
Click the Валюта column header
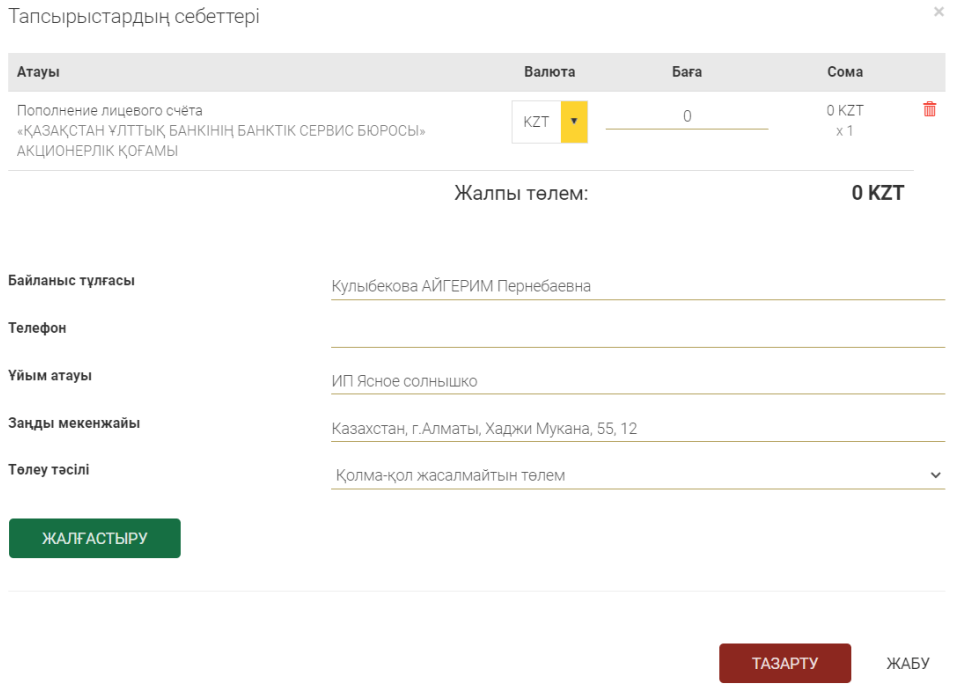point(549,72)
